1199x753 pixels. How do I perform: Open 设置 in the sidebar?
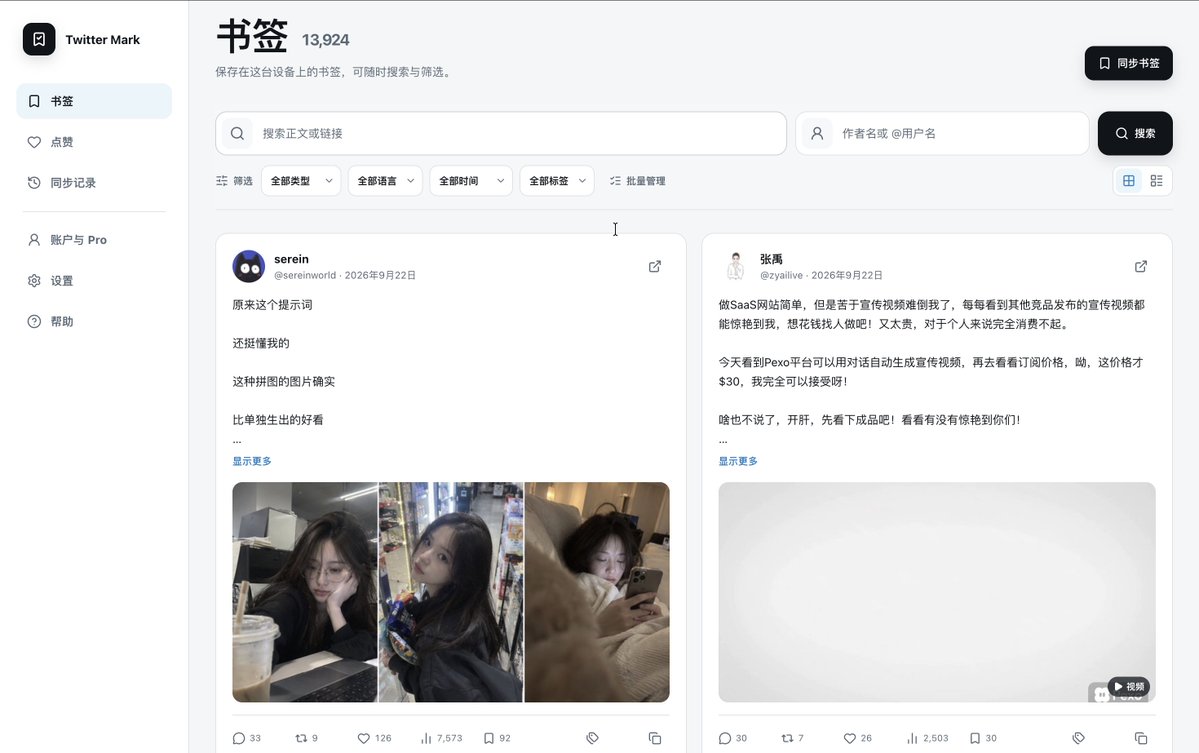94,281
